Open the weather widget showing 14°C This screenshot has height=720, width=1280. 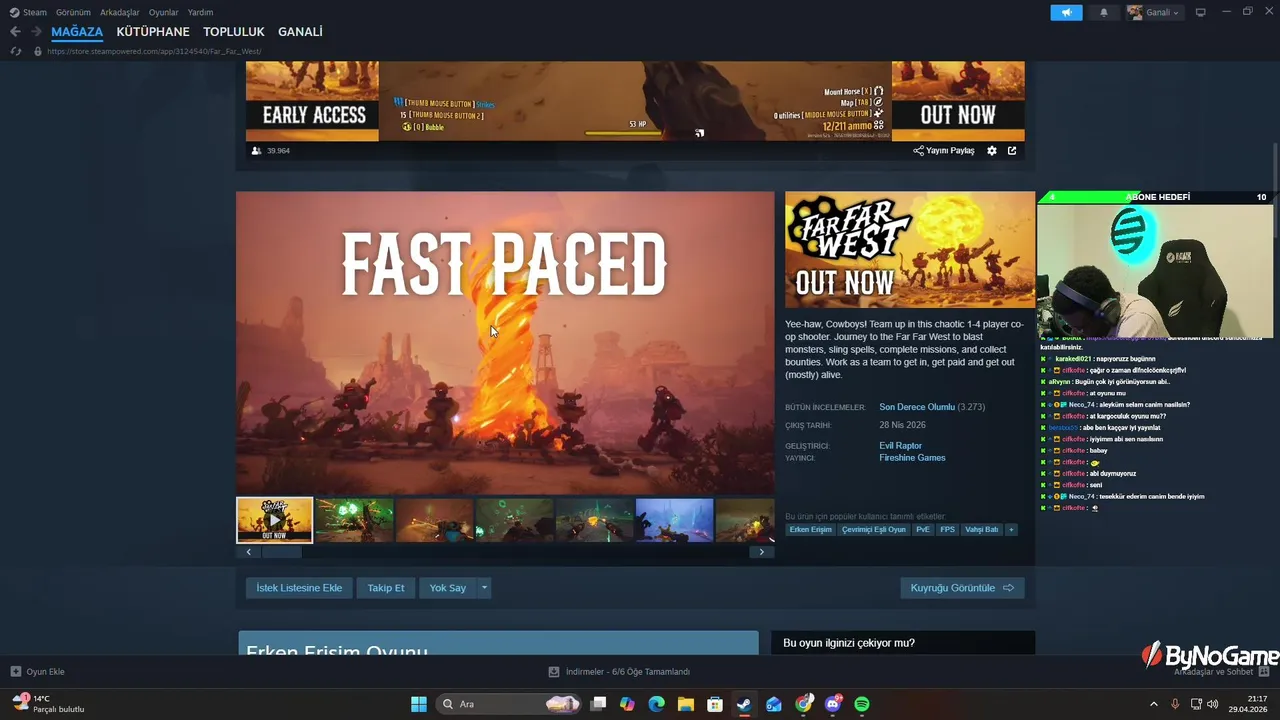tap(48, 704)
